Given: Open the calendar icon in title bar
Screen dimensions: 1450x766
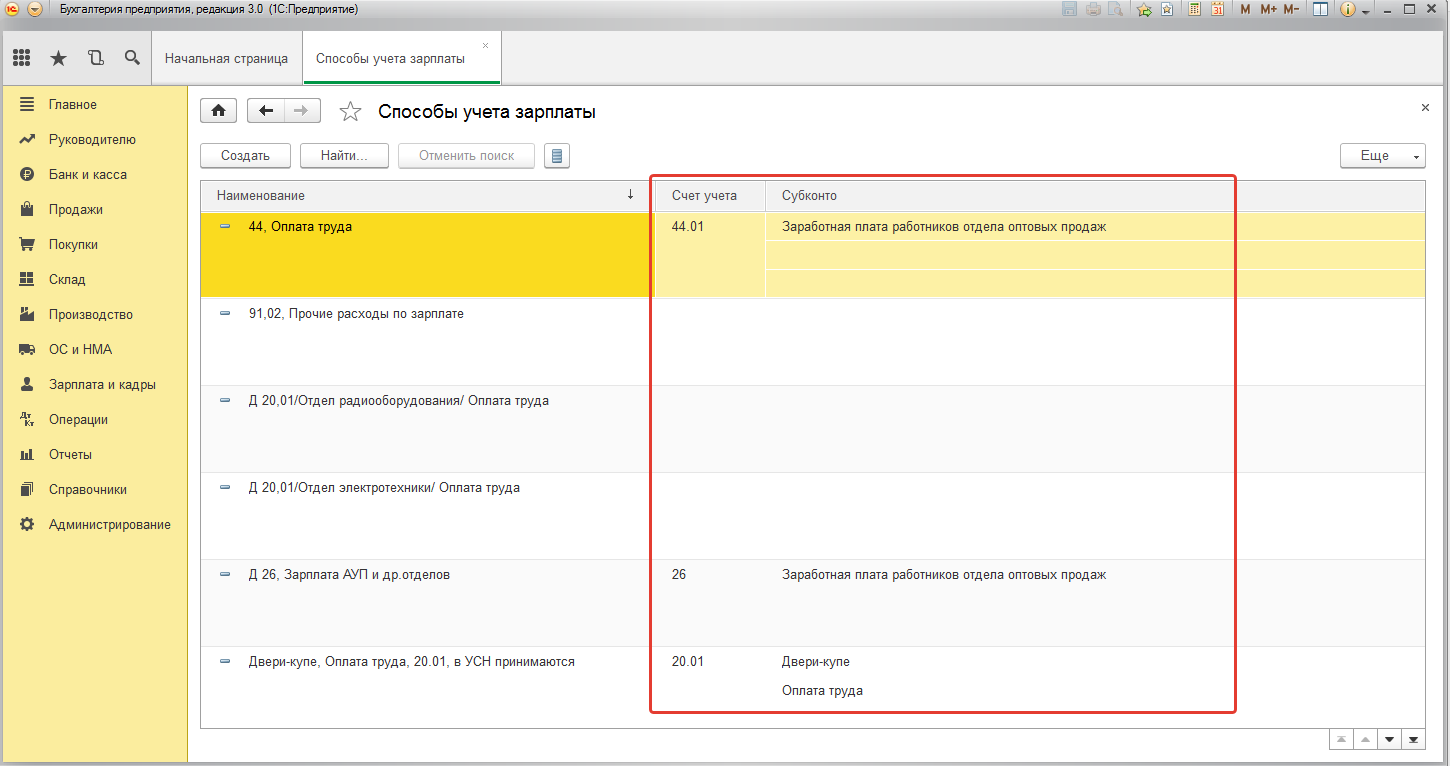Looking at the screenshot, I should (1218, 9).
